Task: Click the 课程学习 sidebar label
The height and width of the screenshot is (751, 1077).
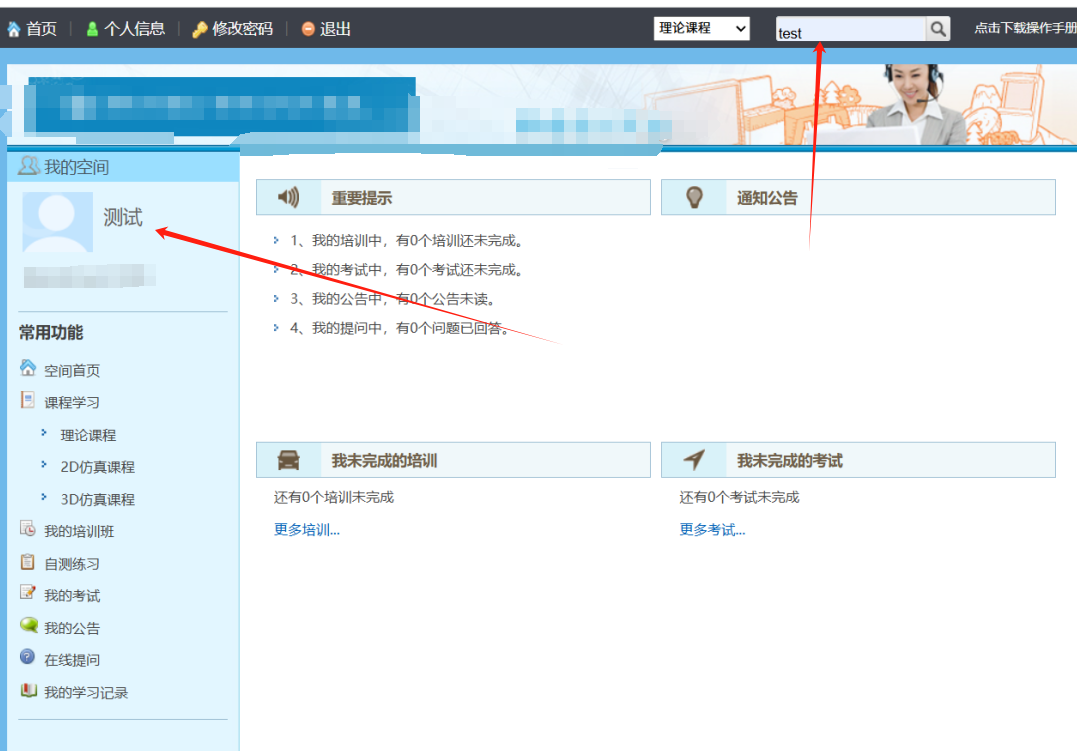Action: (72, 403)
